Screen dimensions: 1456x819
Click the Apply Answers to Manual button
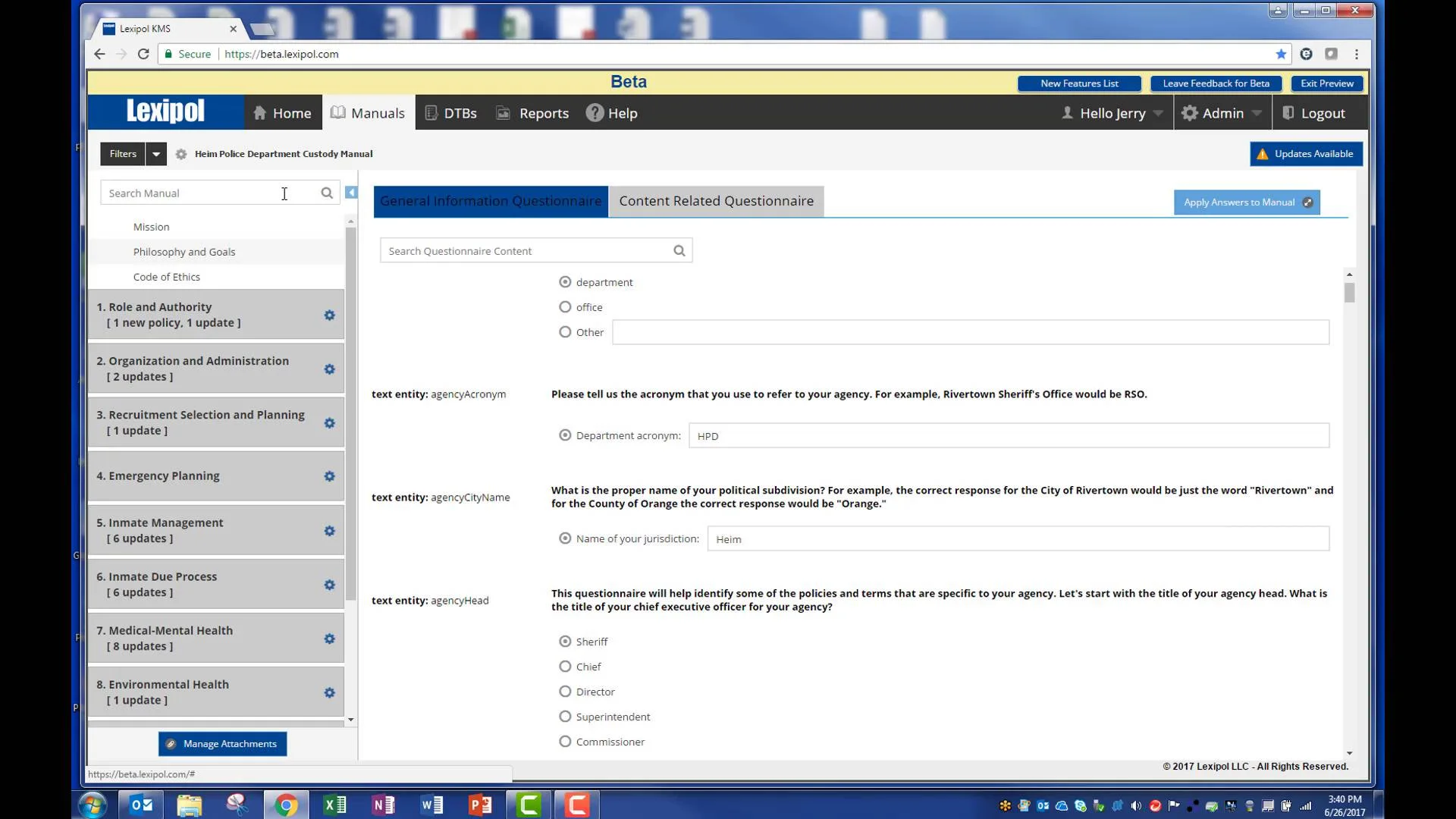[1246, 202]
